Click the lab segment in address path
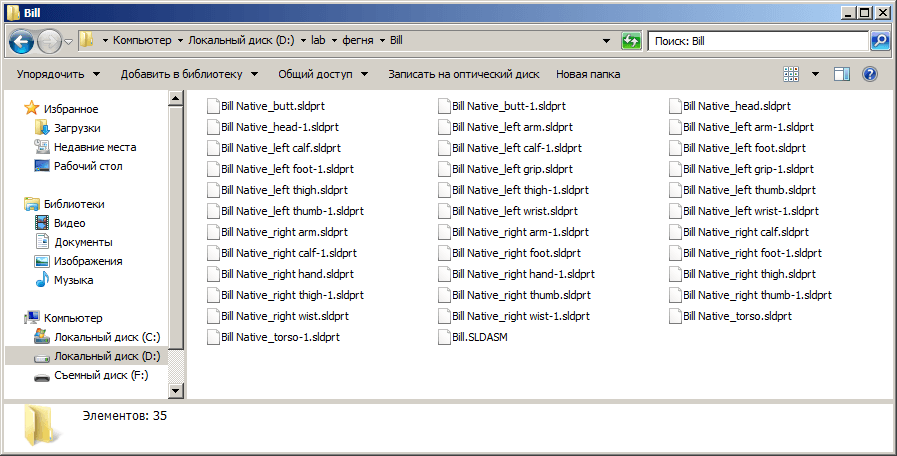This screenshot has width=897, height=456. point(318,41)
